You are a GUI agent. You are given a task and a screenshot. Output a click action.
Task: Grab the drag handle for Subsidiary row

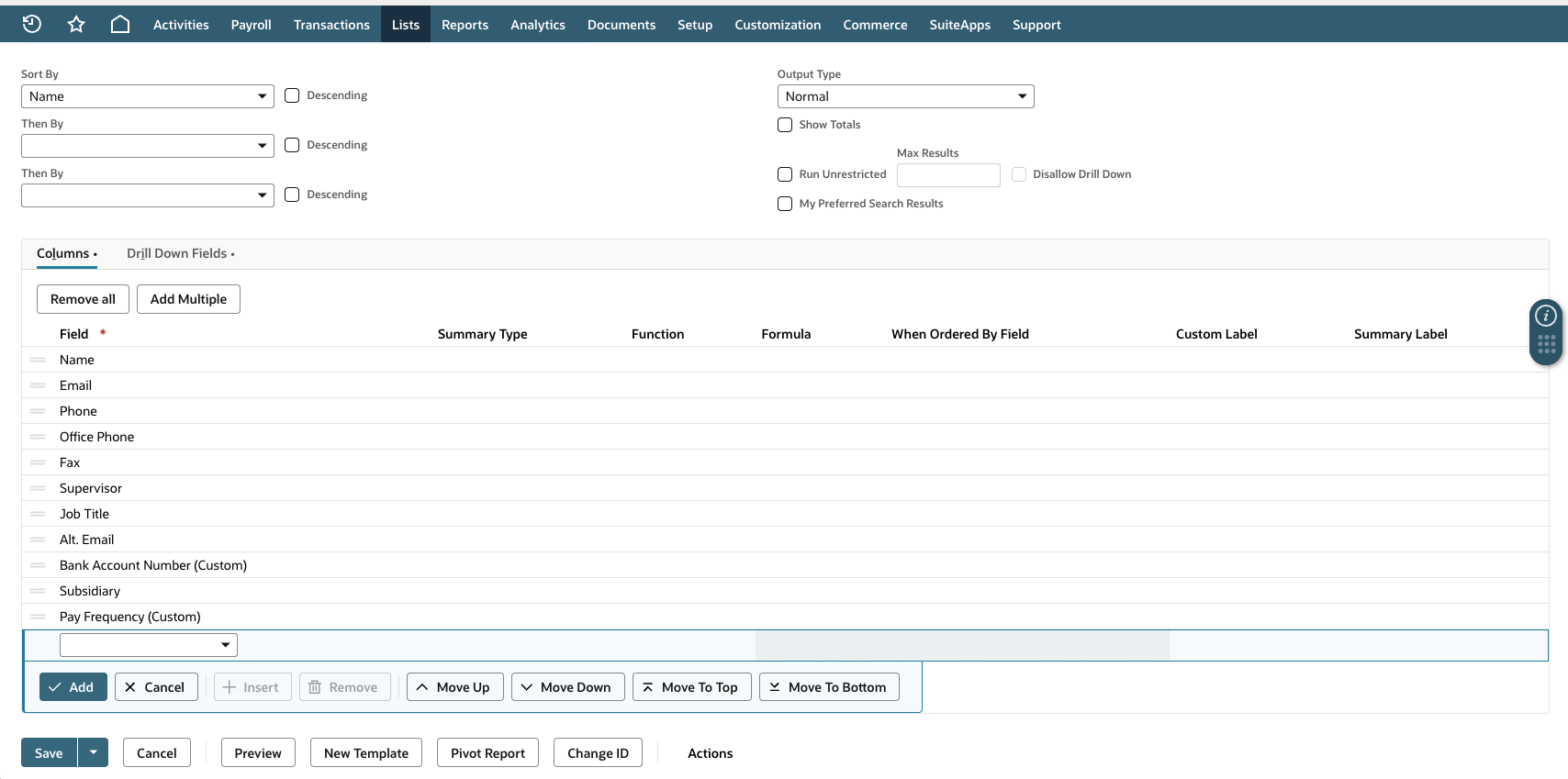pos(38,591)
